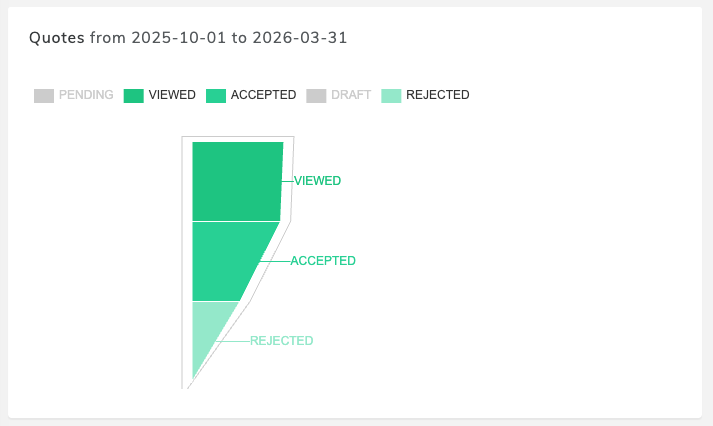Screen dimensions: 713x426
Task: Click the REJECTED label beside the funnel
Action: pos(281,341)
